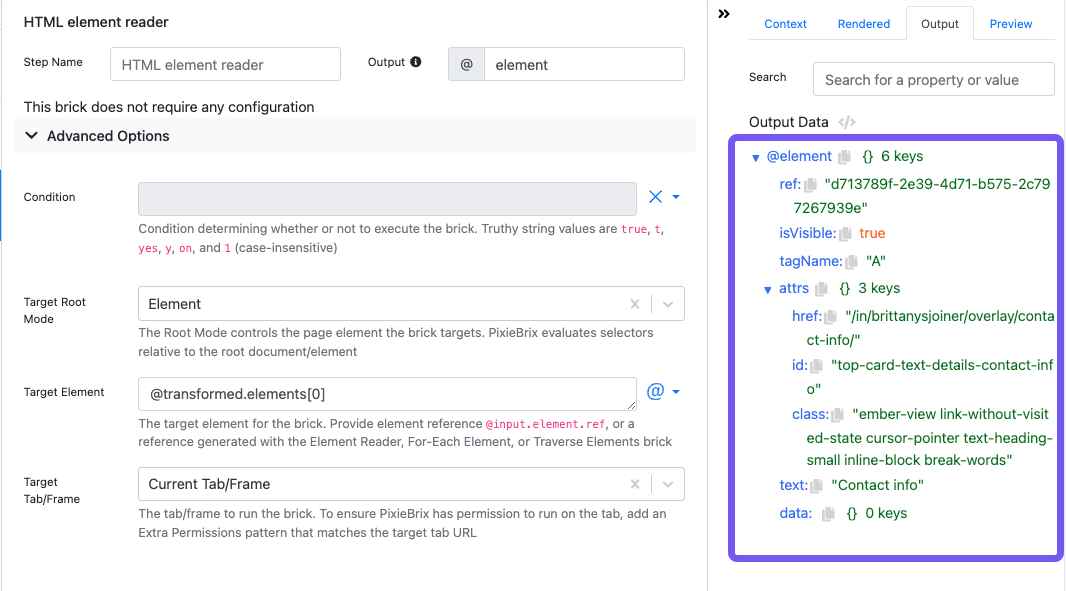Copy the href value using its copy icon
Image resolution: width=1066 pixels, height=591 pixels.
tap(831, 317)
